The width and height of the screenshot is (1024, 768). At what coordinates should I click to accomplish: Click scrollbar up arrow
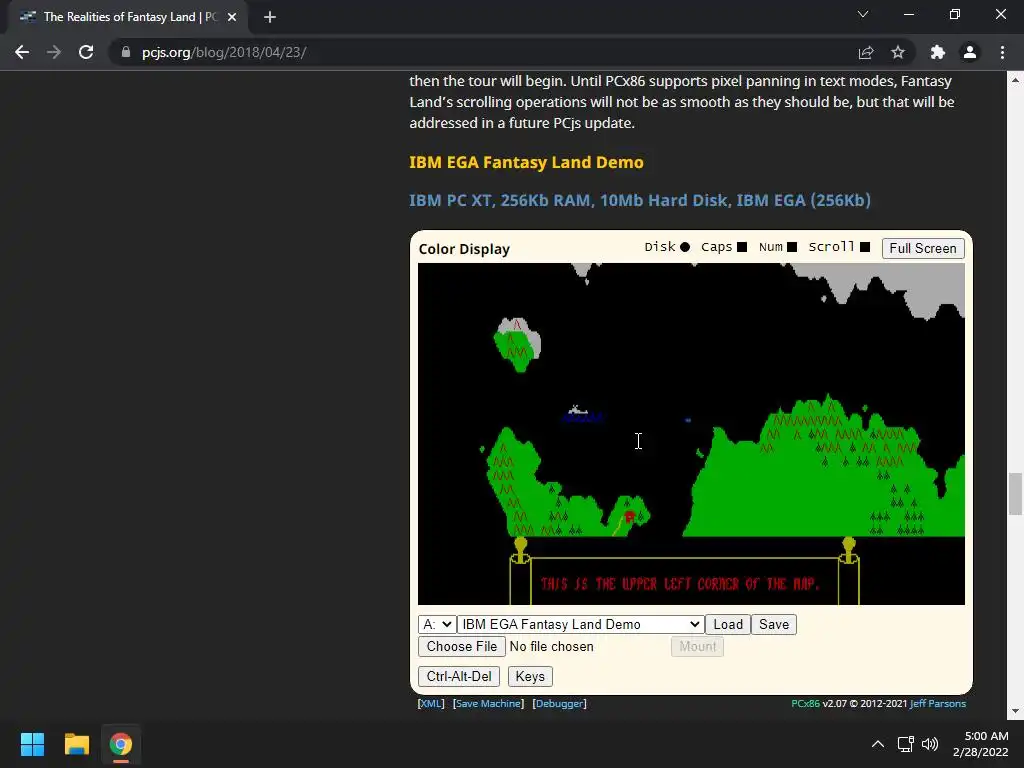(x=1015, y=80)
